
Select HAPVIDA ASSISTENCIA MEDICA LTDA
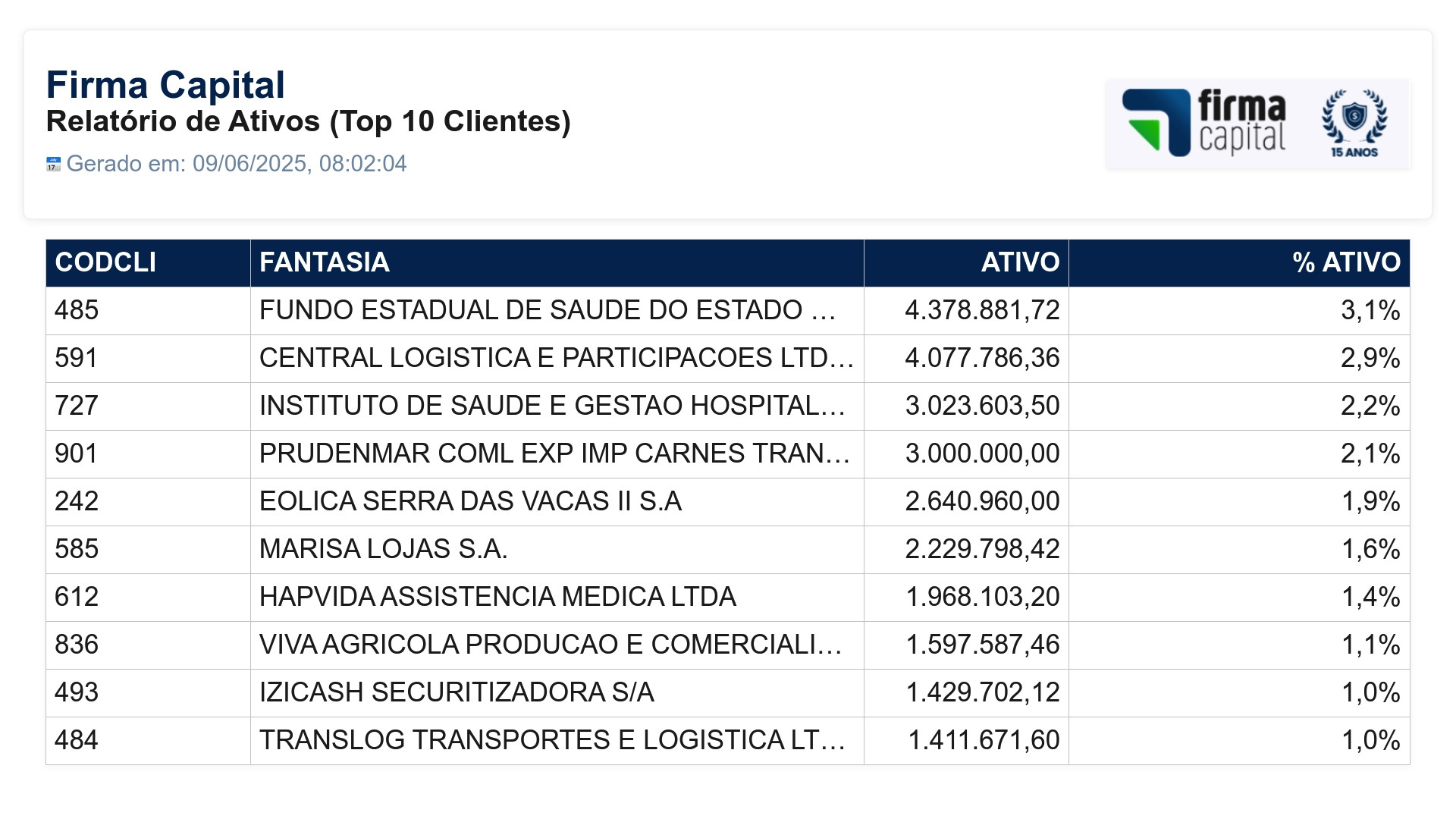coord(497,597)
